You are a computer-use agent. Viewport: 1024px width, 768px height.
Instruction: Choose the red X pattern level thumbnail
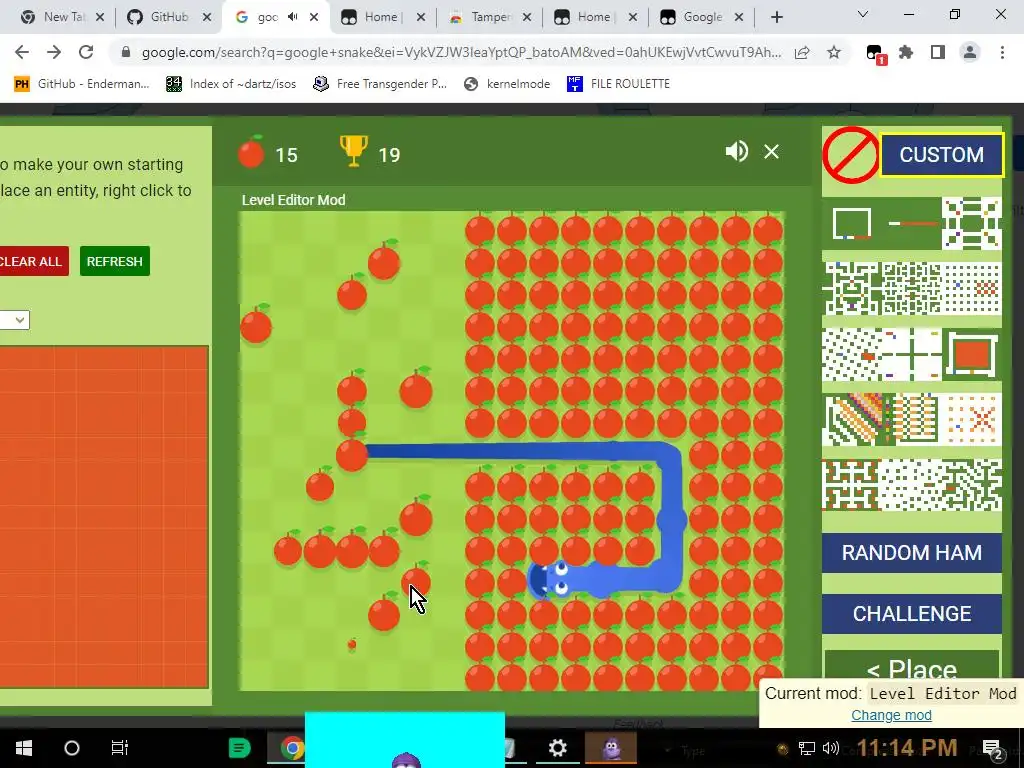(972, 419)
